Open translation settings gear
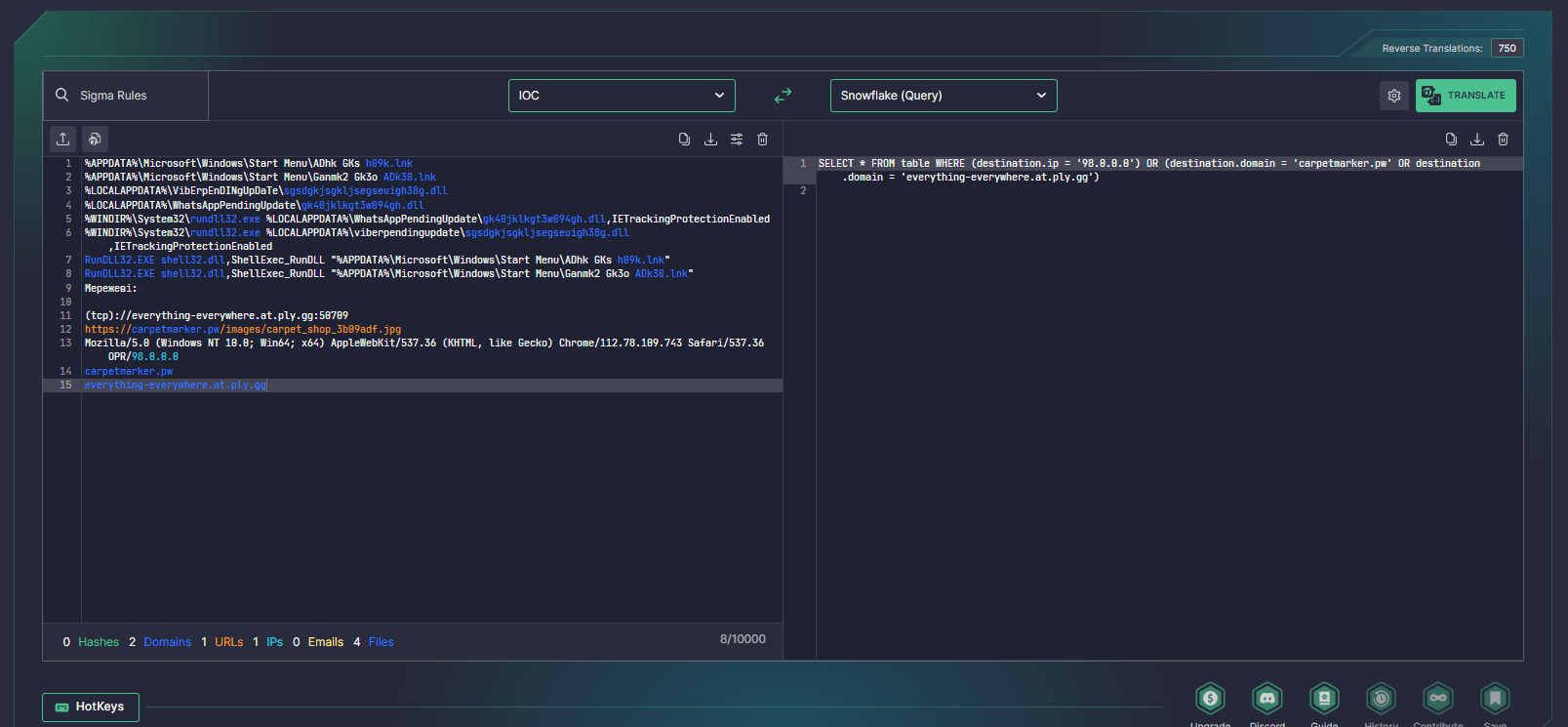 [1394, 96]
